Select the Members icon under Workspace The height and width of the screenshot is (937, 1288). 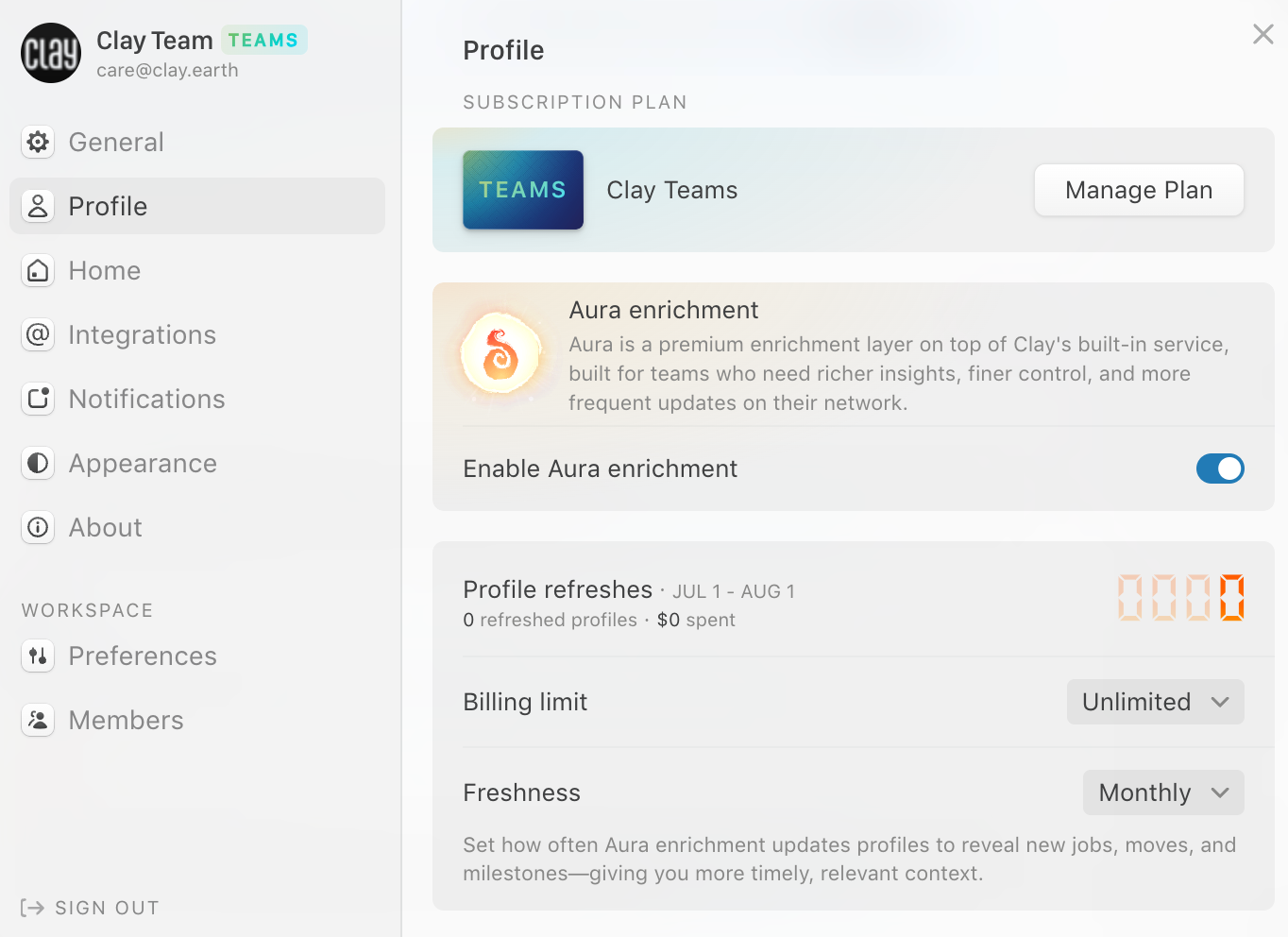click(37, 720)
